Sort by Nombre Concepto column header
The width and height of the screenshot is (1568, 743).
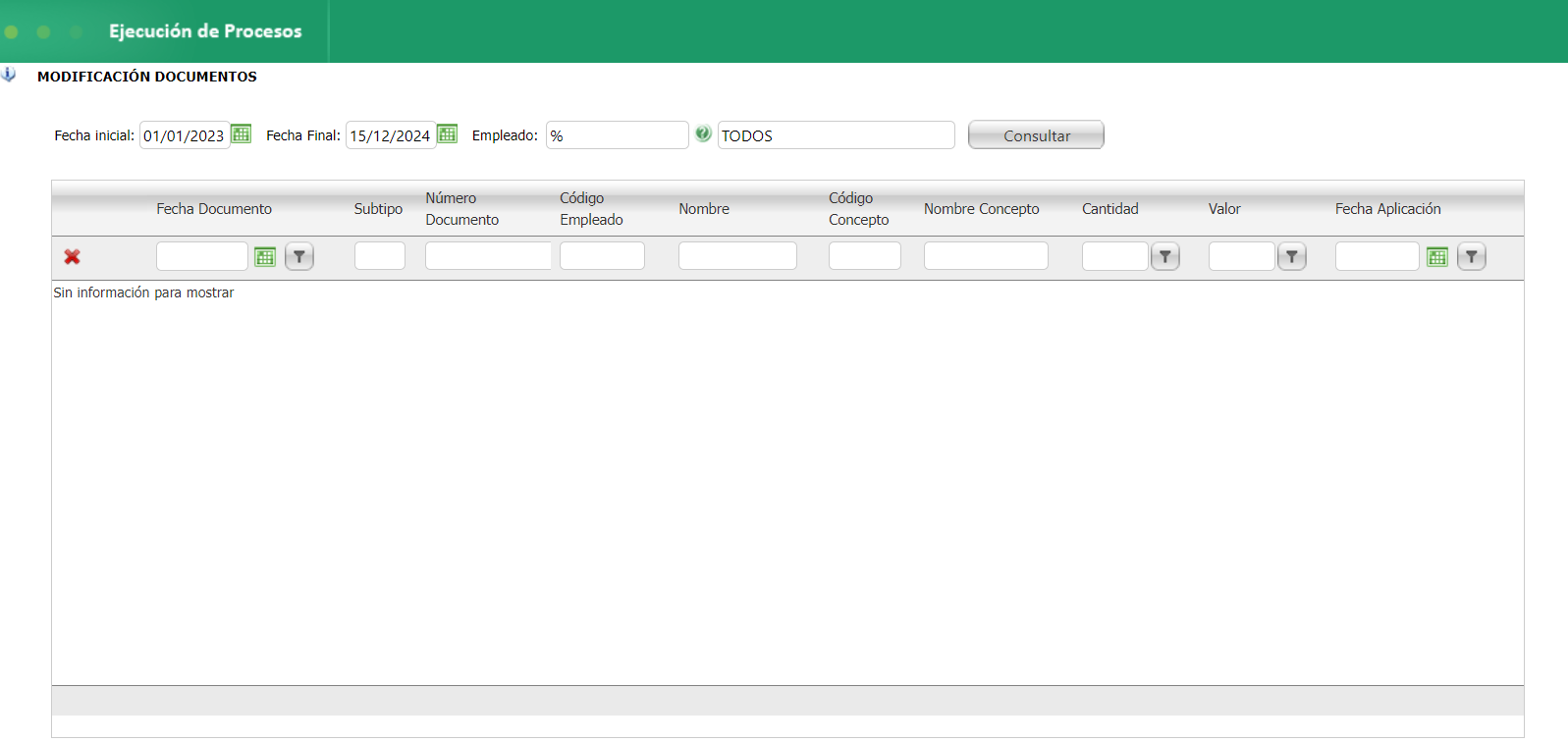pyautogui.click(x=982, y=209)
